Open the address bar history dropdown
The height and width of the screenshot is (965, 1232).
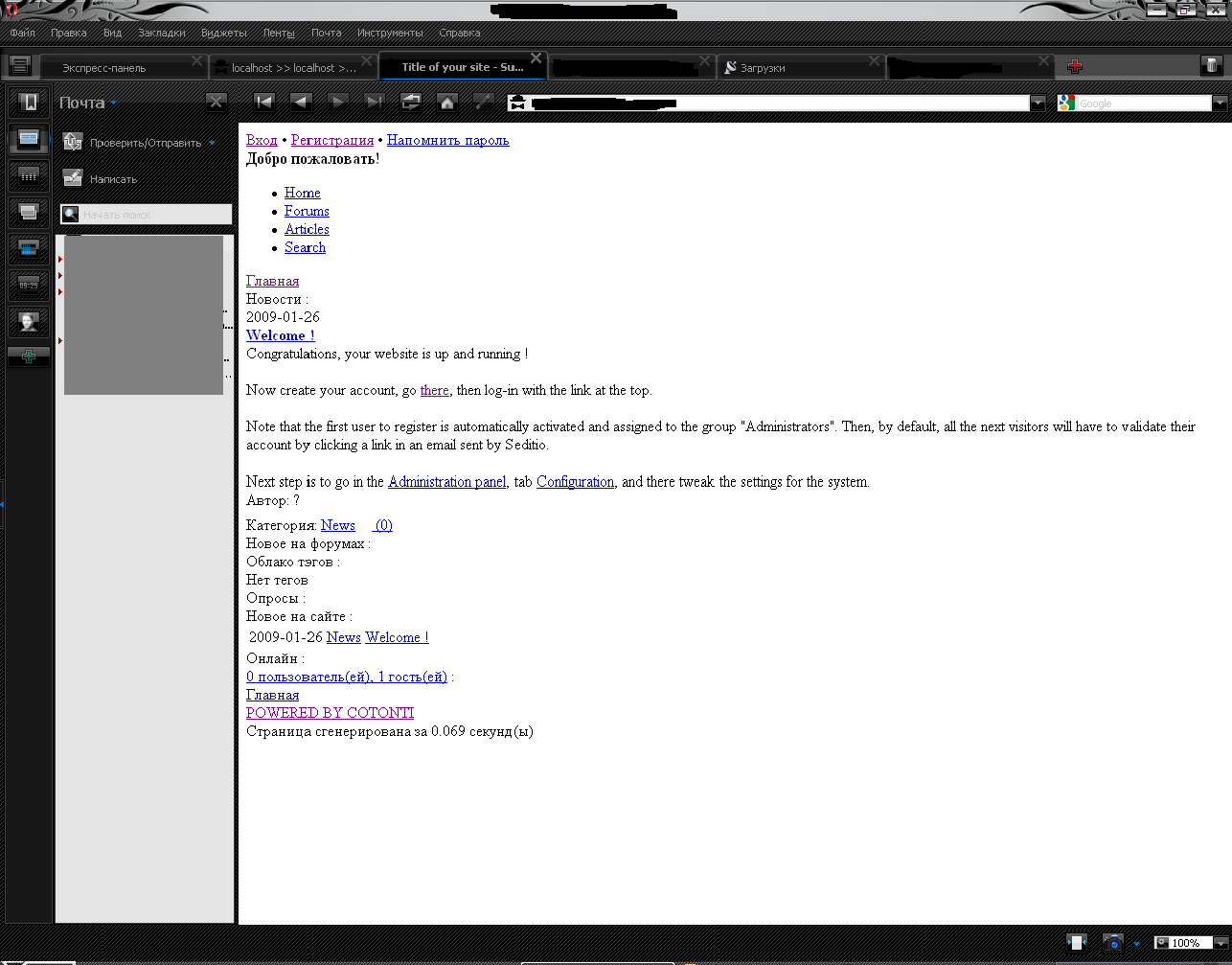click(x=1038, y=103)
